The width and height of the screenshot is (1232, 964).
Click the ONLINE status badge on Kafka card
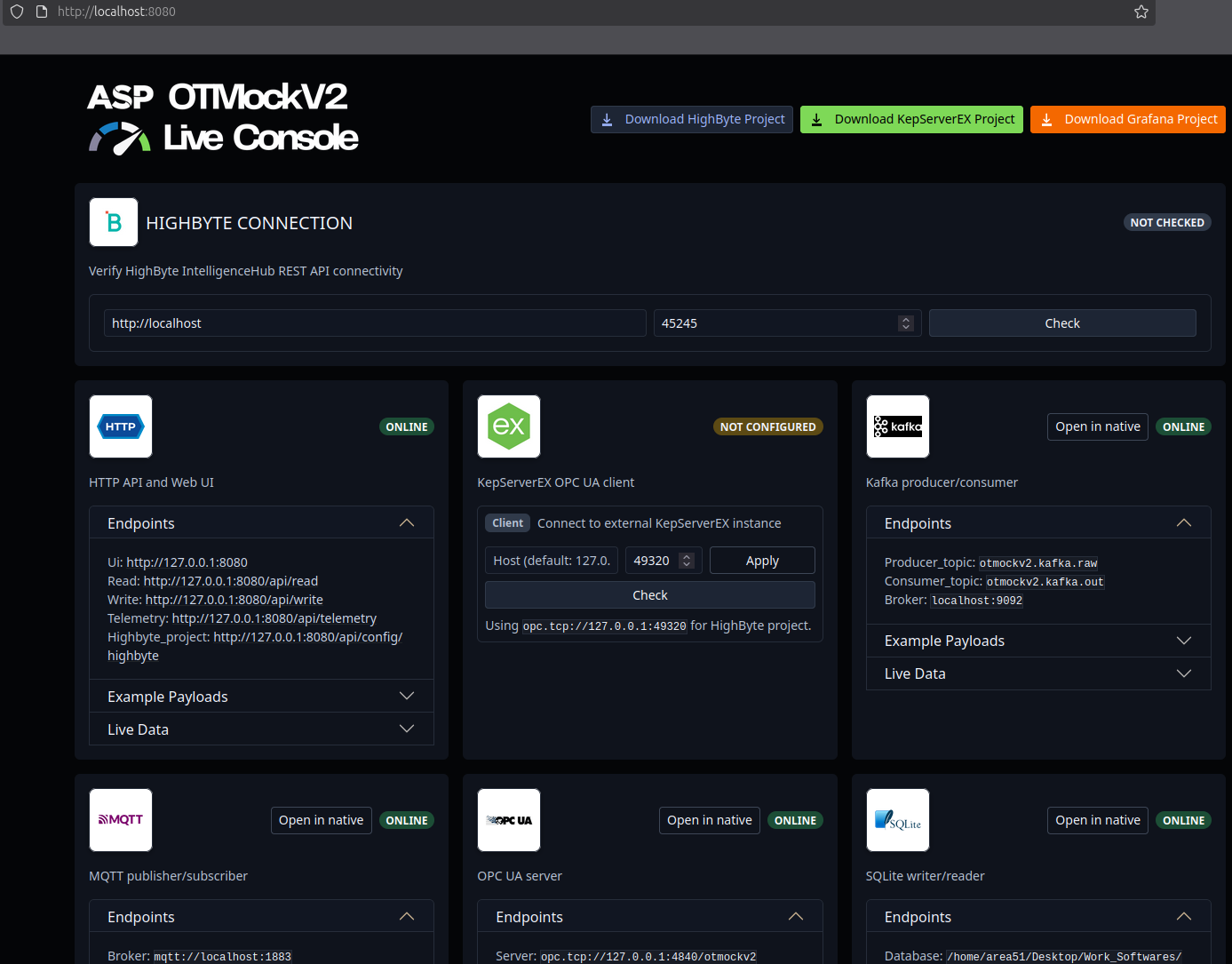pos(1183,426)
